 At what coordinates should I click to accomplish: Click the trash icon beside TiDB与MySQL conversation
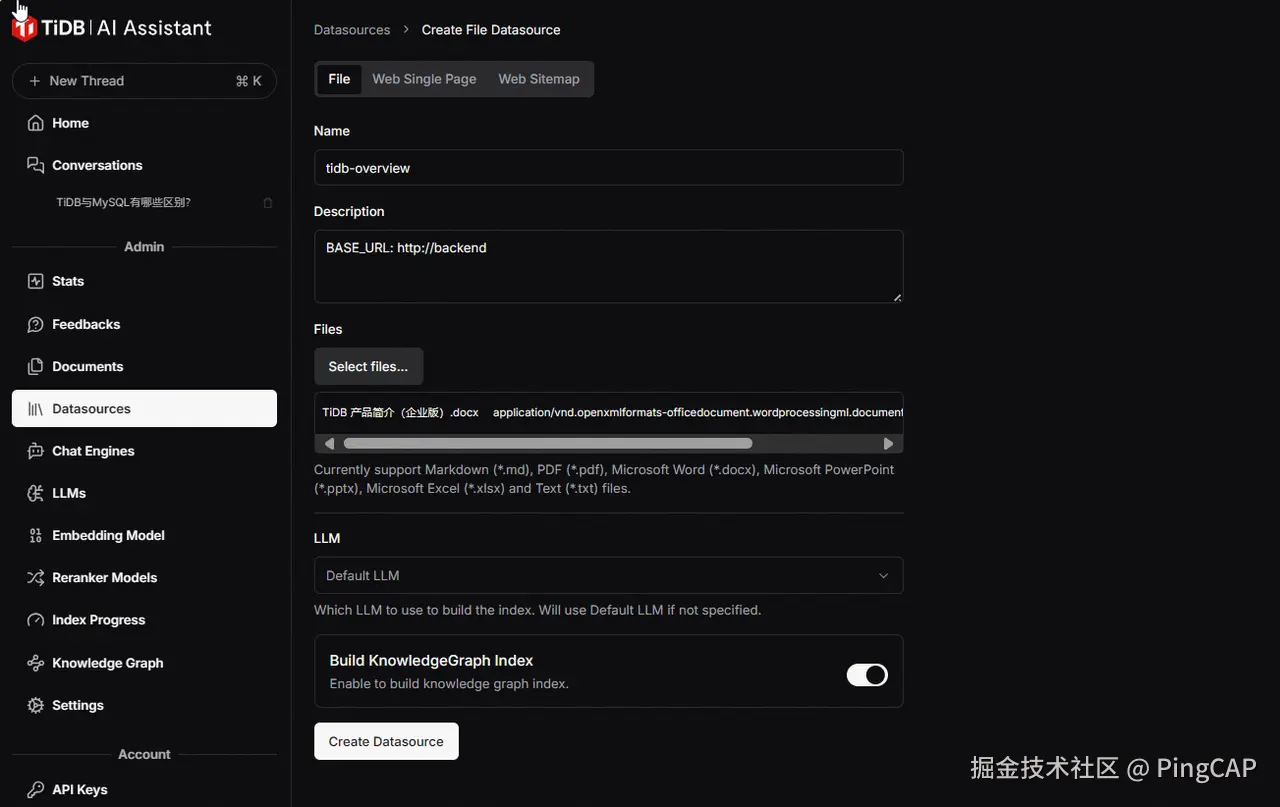pyautogui.click(x=267, y=202)
